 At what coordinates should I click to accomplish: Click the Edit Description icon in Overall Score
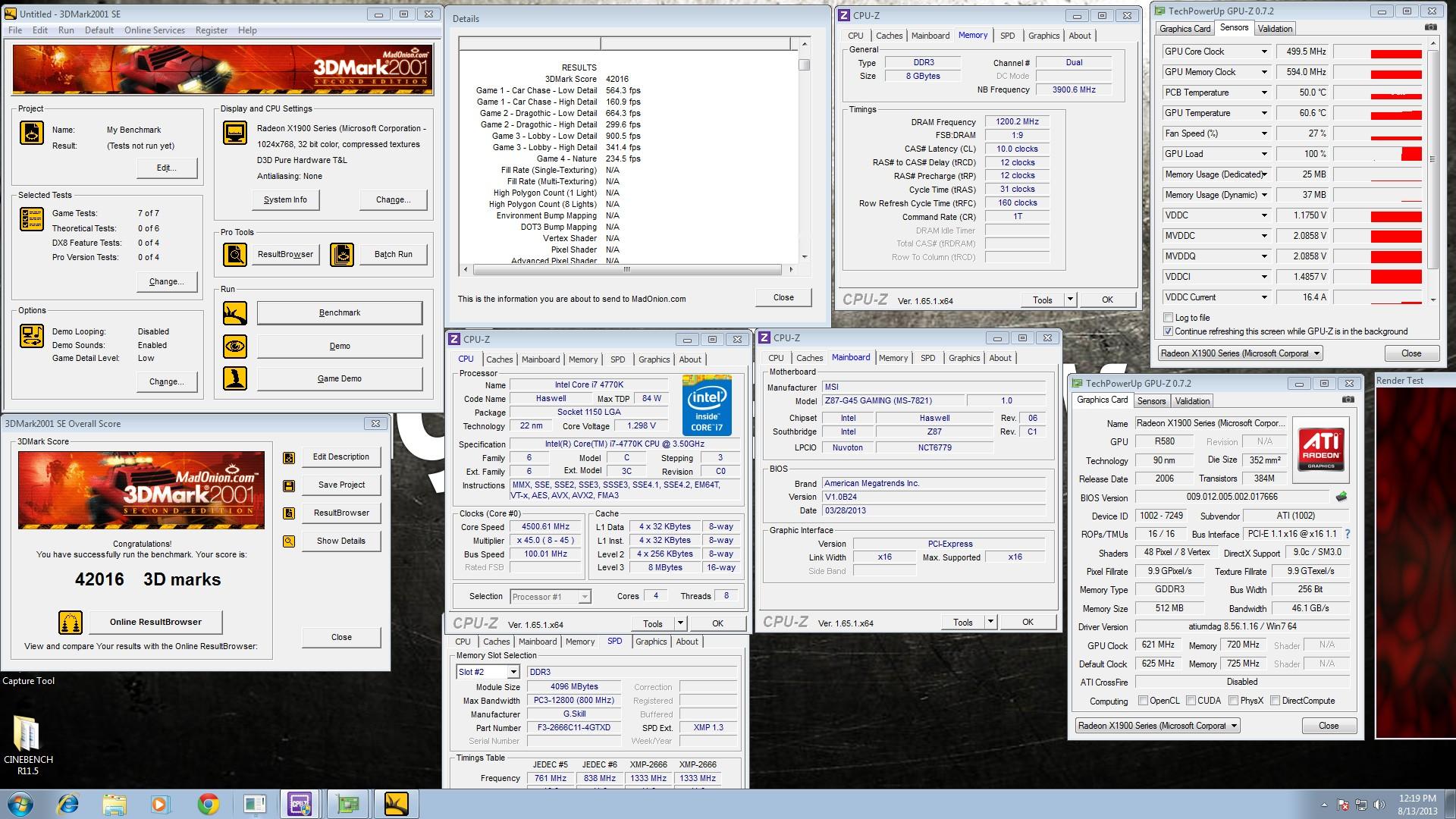289,458
